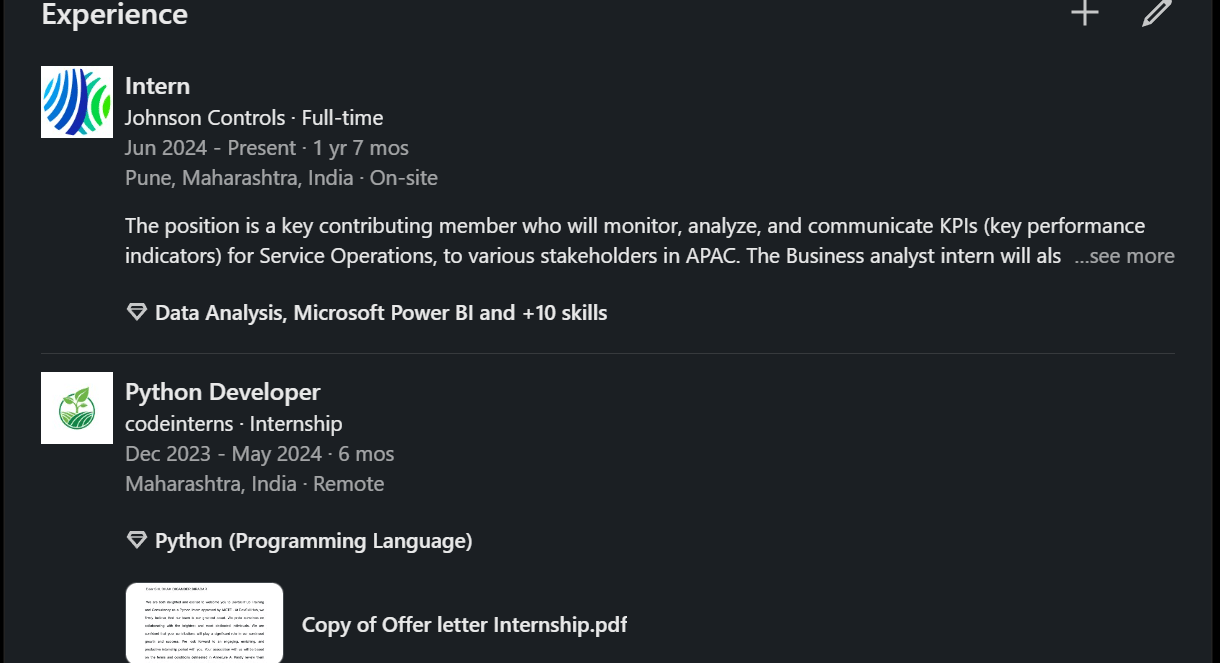1220x663 pixels.
Task: Click the Experience section heading
Action: [x=114, y=15]
